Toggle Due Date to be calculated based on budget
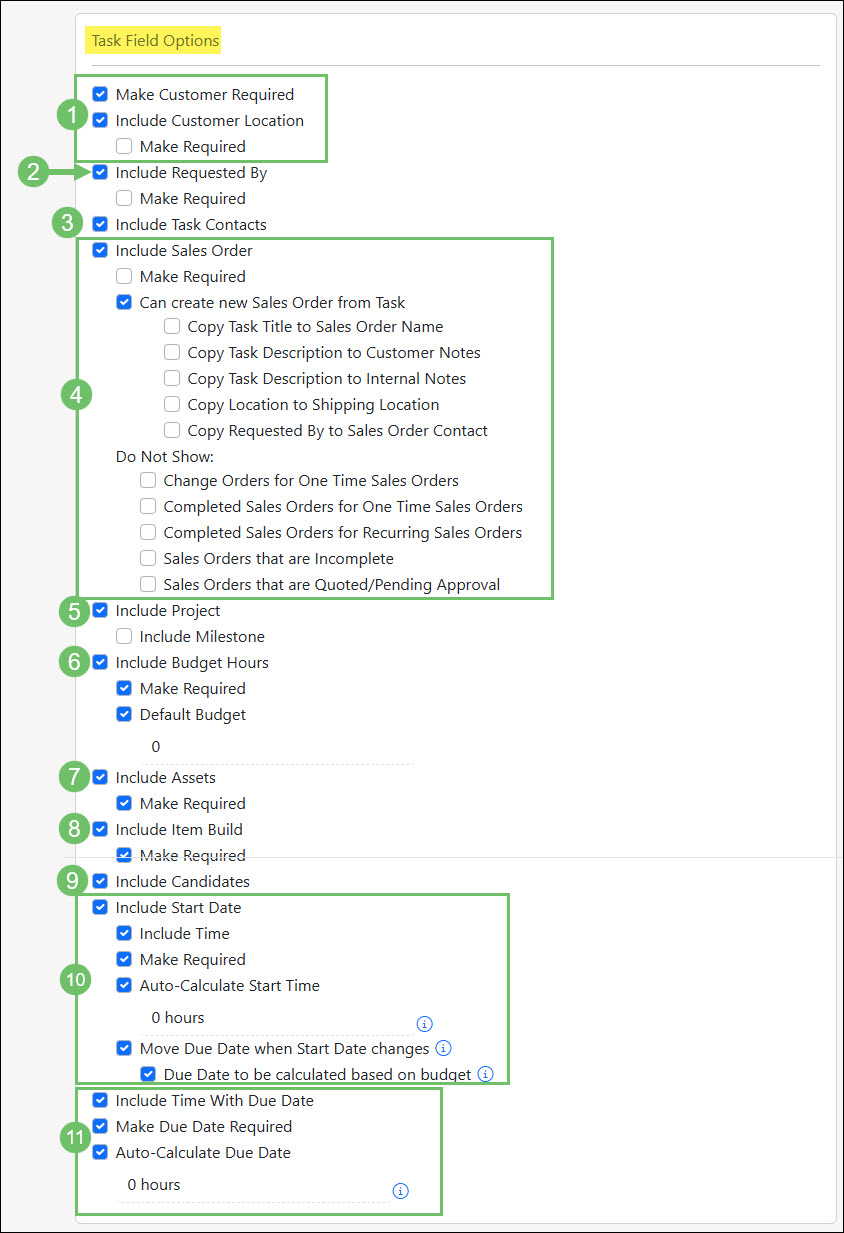Viewport: 844px width, 1233px height. [x=148, y=1074]
